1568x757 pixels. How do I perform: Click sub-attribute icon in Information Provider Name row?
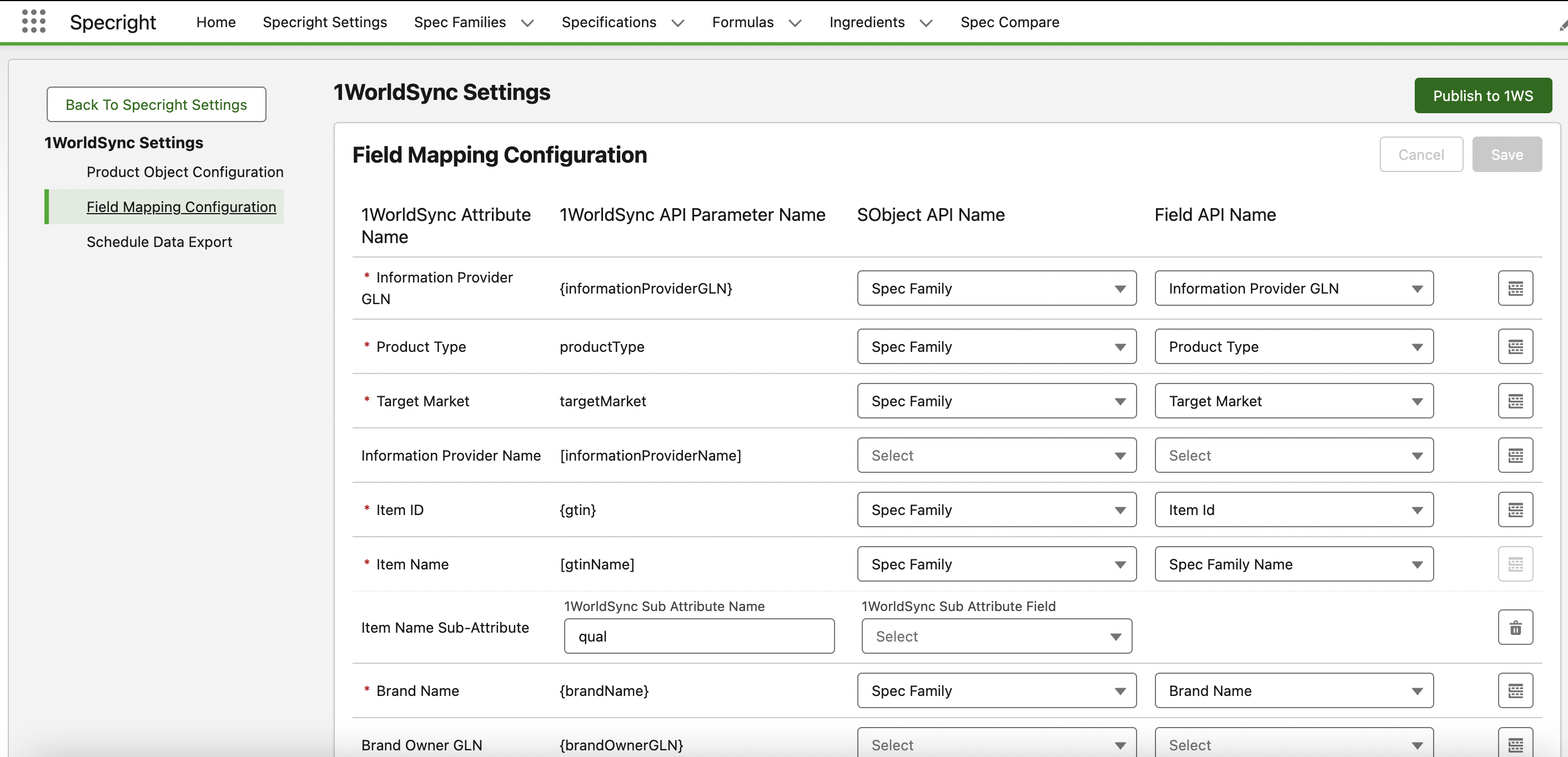pyautogui.click(x=1515, y=456)
